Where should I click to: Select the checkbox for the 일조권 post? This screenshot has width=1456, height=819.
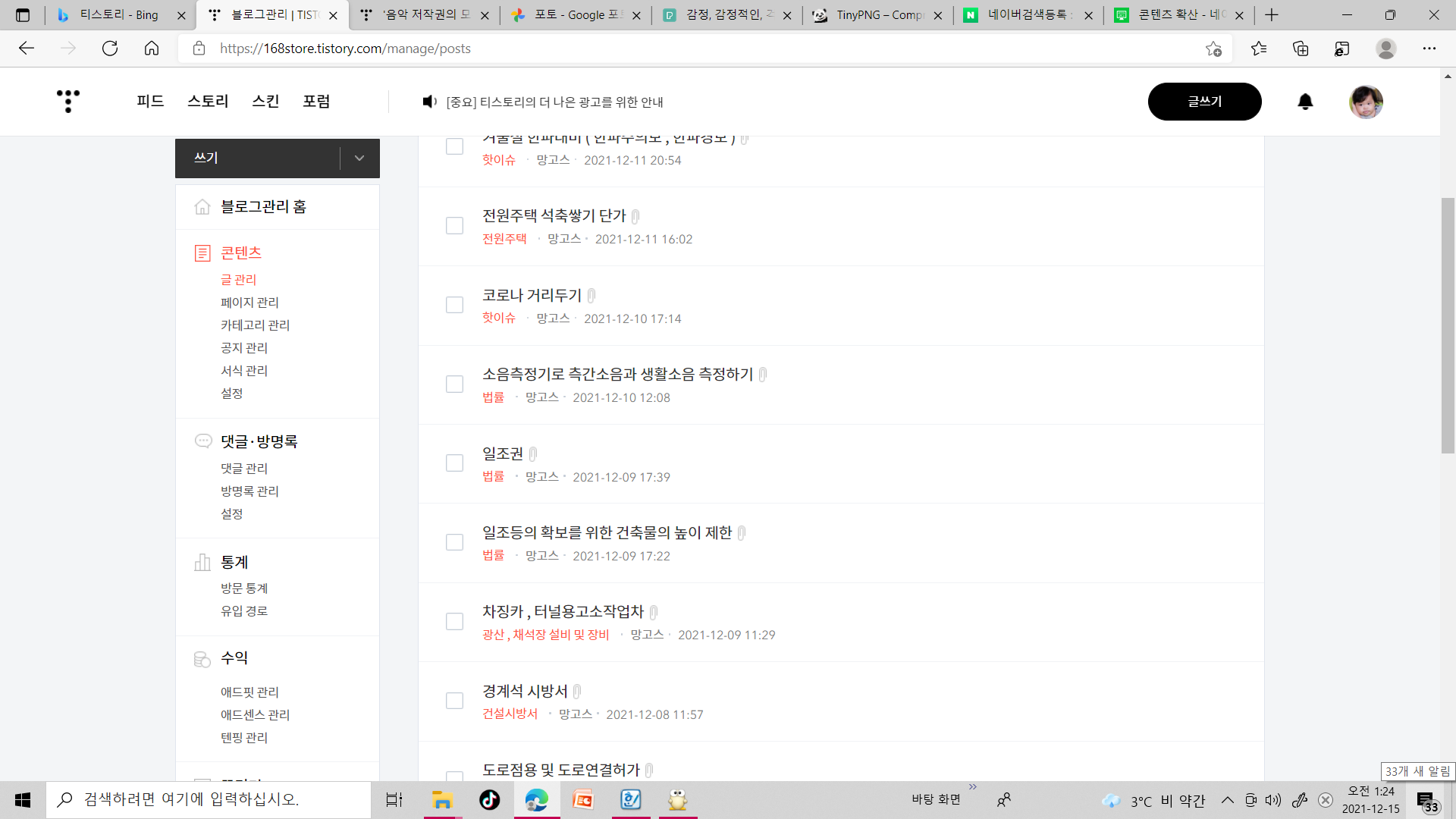(454, 463)
